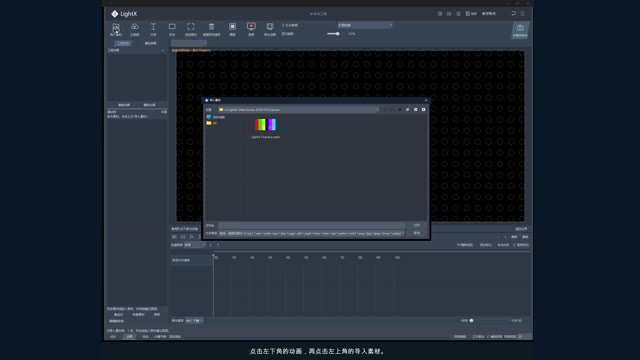Screen dimensions: 640x360
Task: Click the file name input field
Action: point(311,225)
